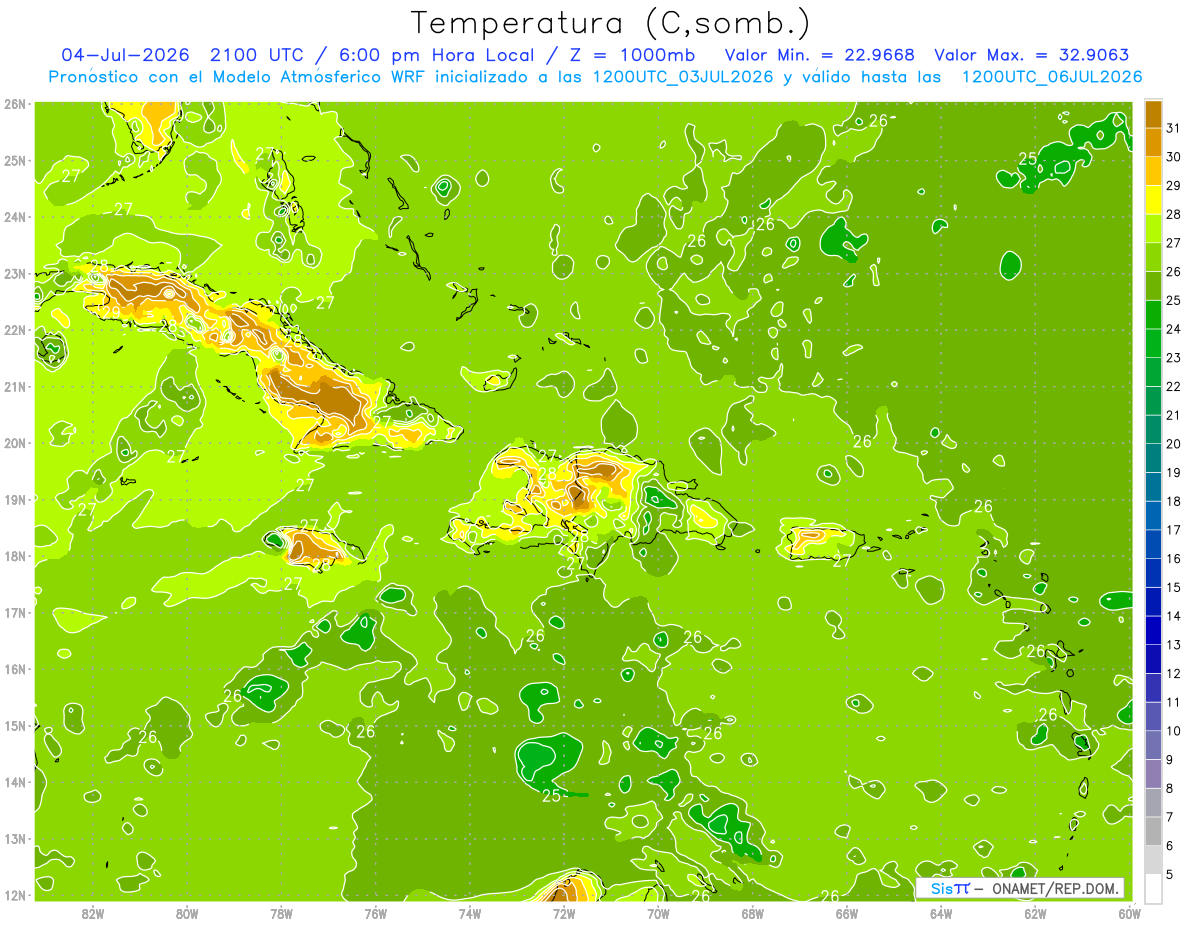Click the 70W longitude axis label
Viewport: 1200px width, 927px height.
tap(658, 912)
